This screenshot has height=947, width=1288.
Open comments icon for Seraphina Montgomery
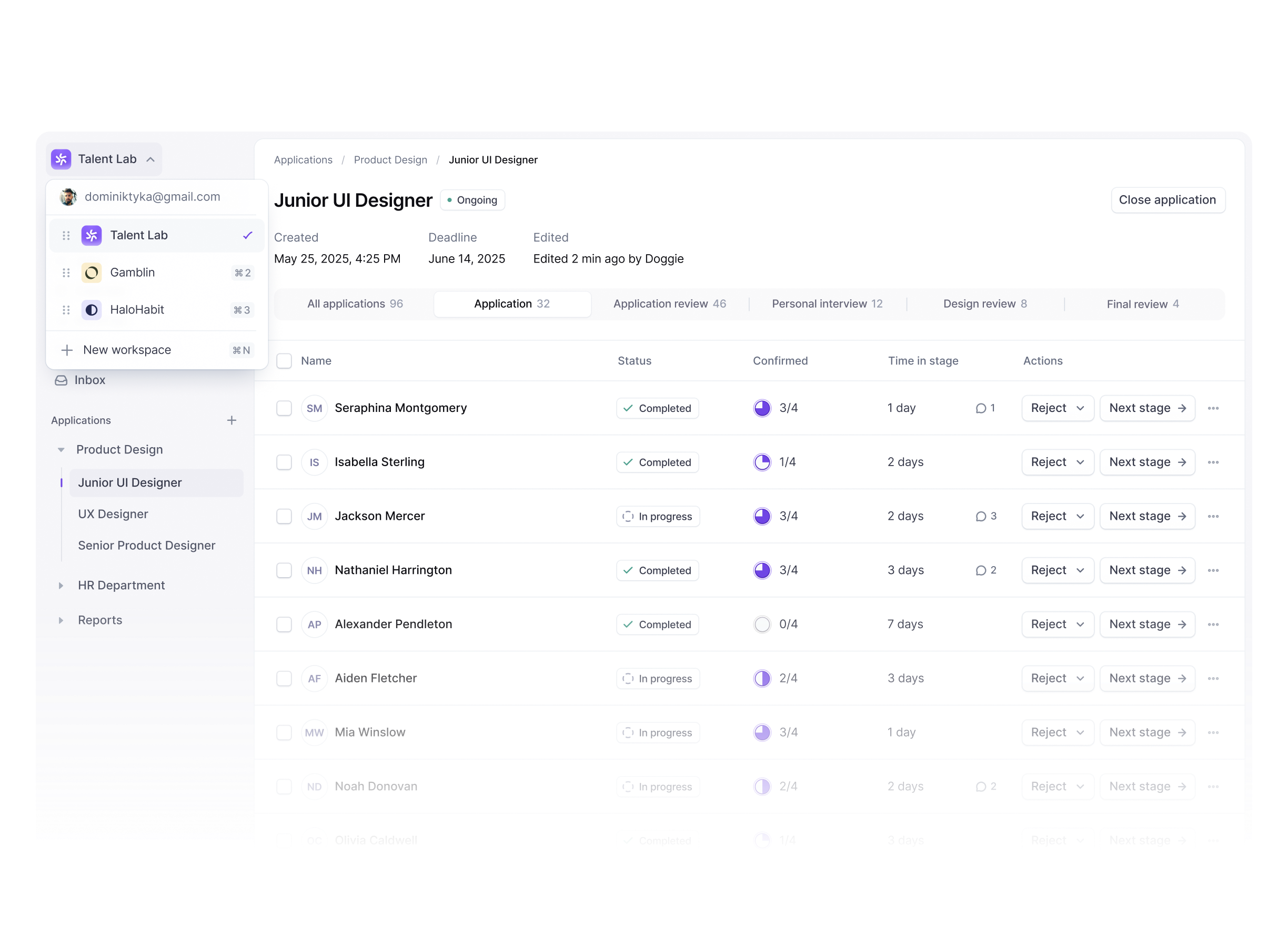(981, 408)
